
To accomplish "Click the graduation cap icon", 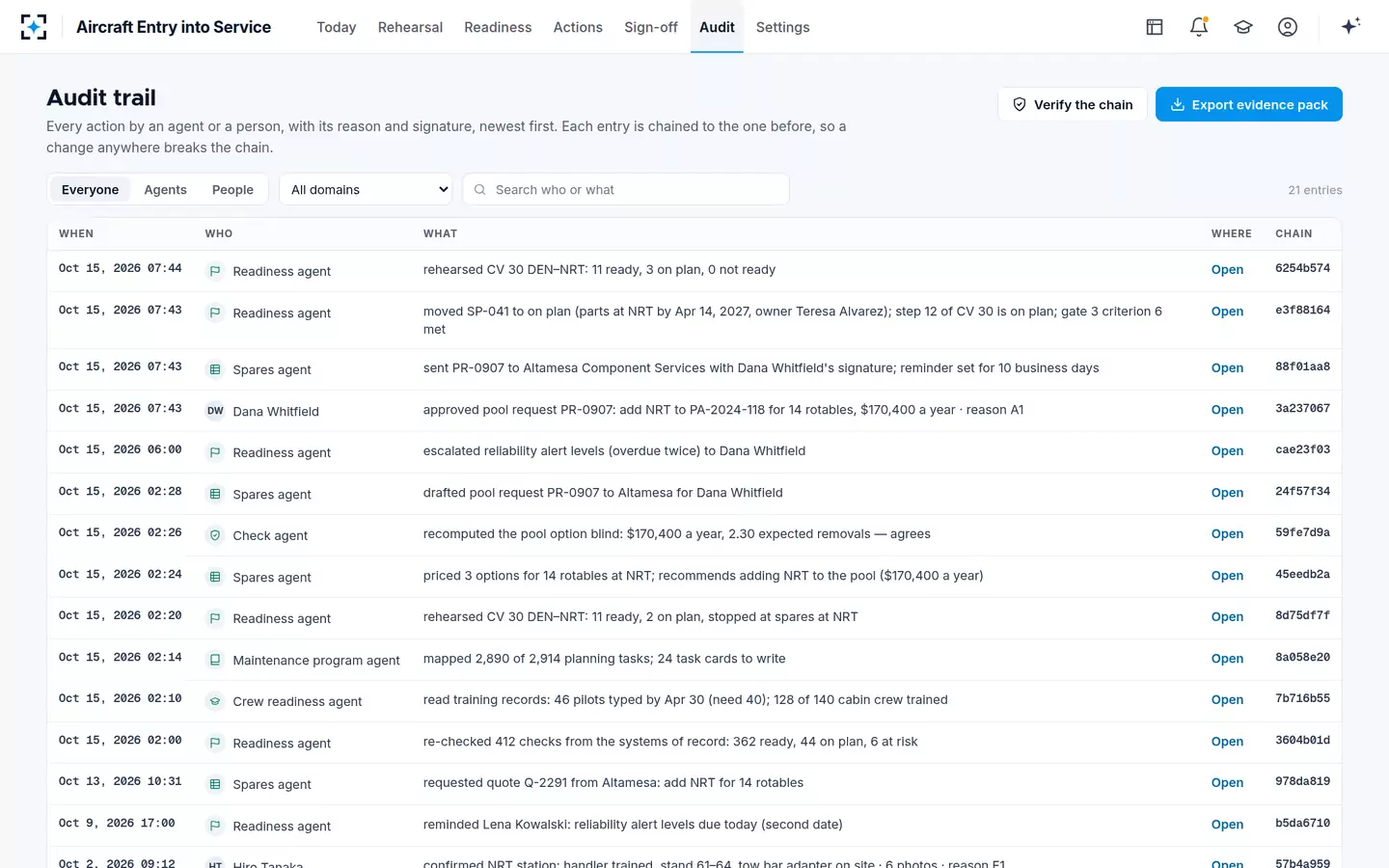I will pos(1243,27).
